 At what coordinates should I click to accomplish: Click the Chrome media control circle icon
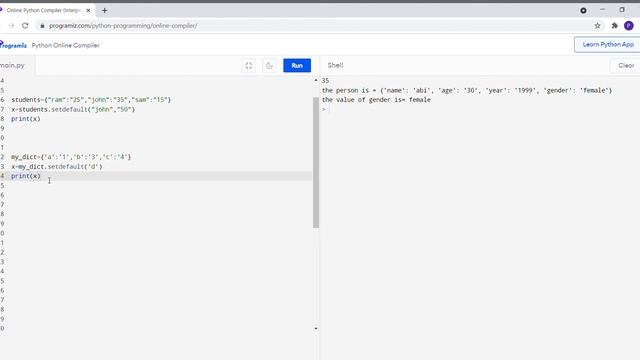[x=583, y=11]
